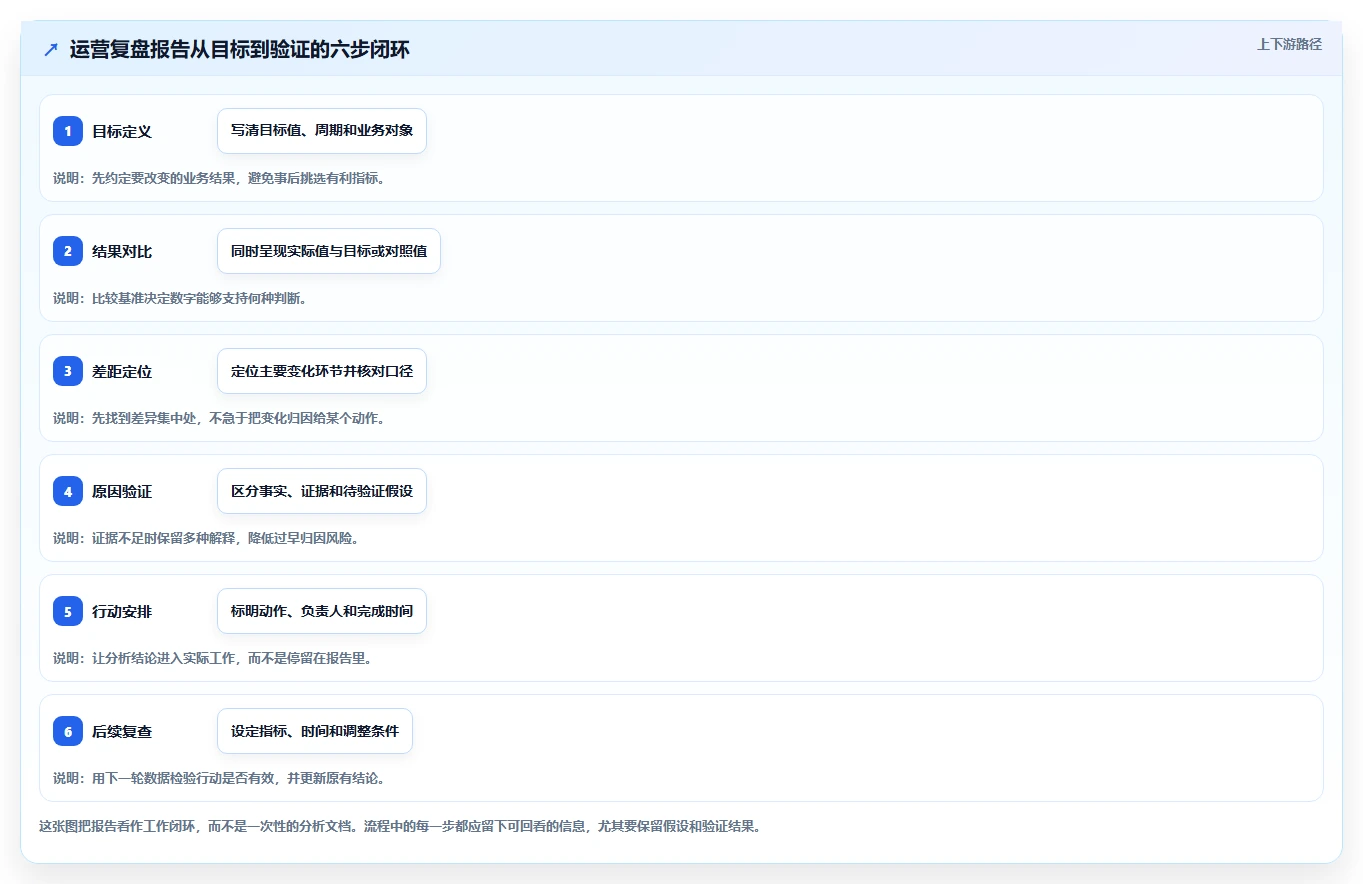The width and height of the screenshot is (1363, 884).
Task: Click the 设定指标、时间和调整条件 chip
Action: (x=315, y=731)
